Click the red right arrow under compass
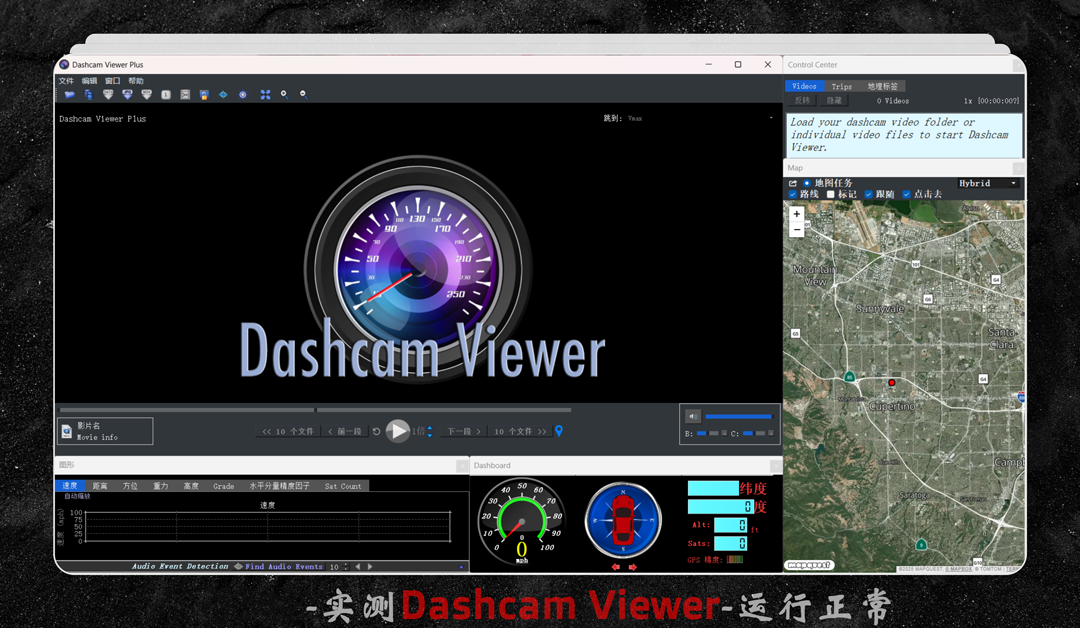The width and height of the screenshot is (1080, 628). pyautogui.click(x=632, y=567)
